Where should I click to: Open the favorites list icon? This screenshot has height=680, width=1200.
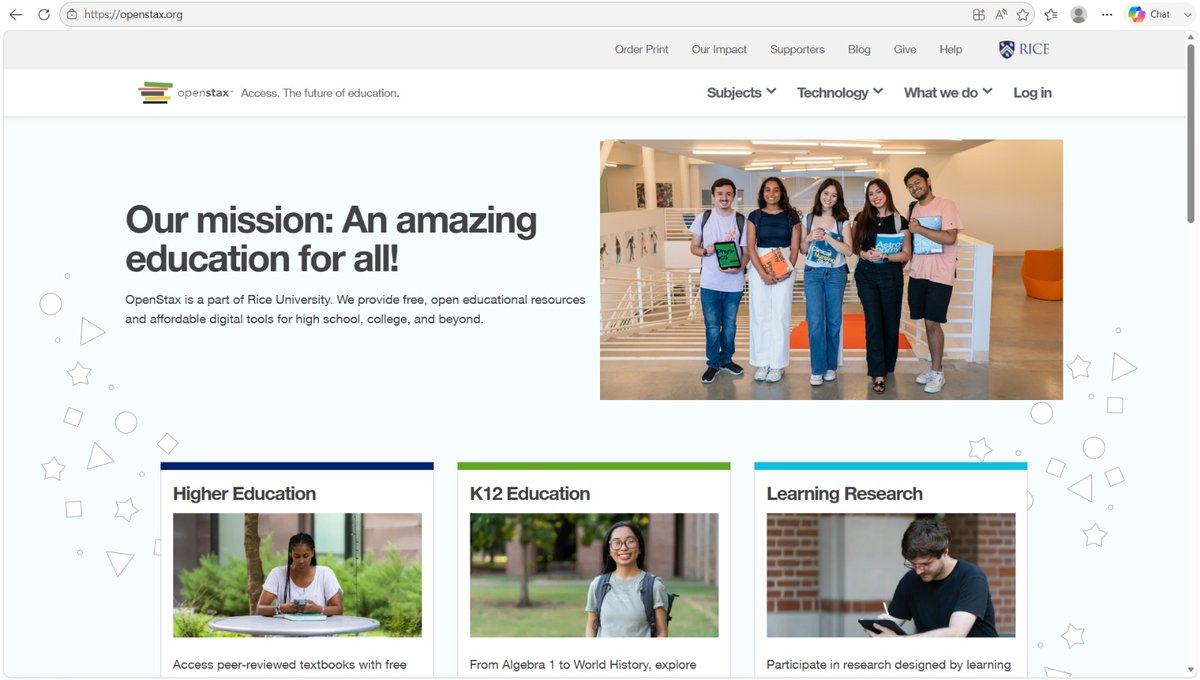[x=1051, y=15]
